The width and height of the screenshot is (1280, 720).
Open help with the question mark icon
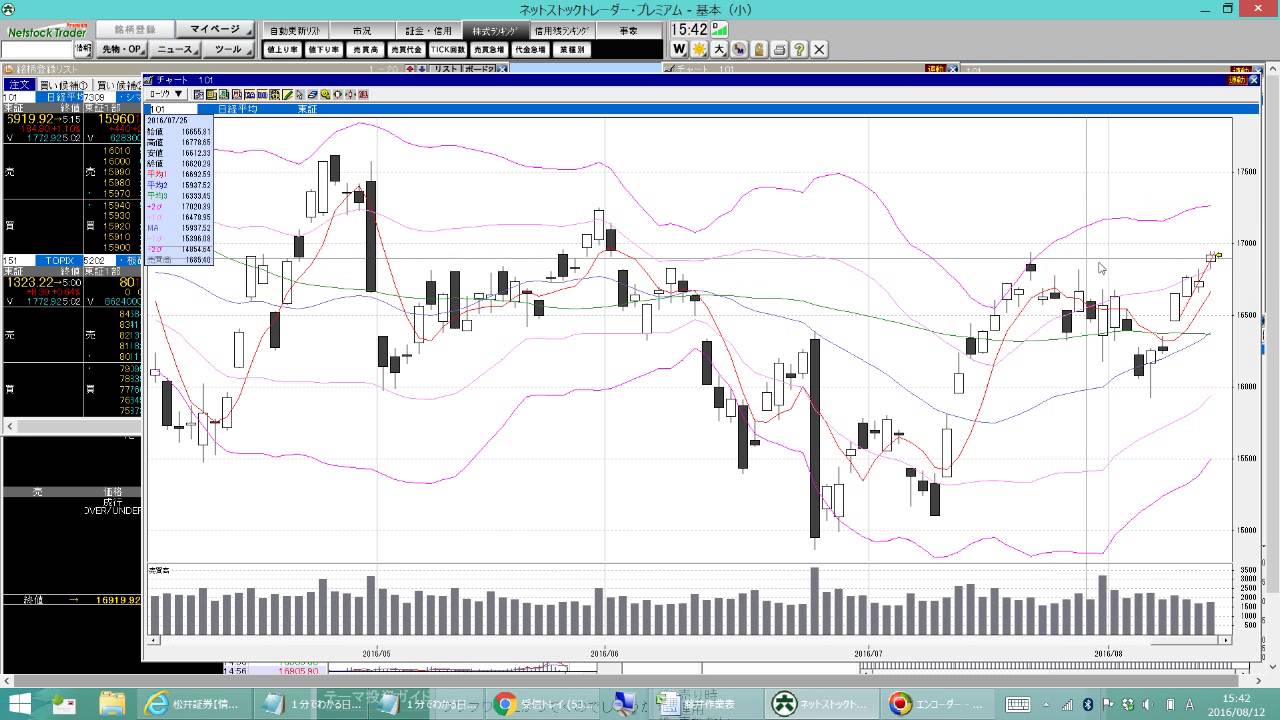tap(799, 49)
